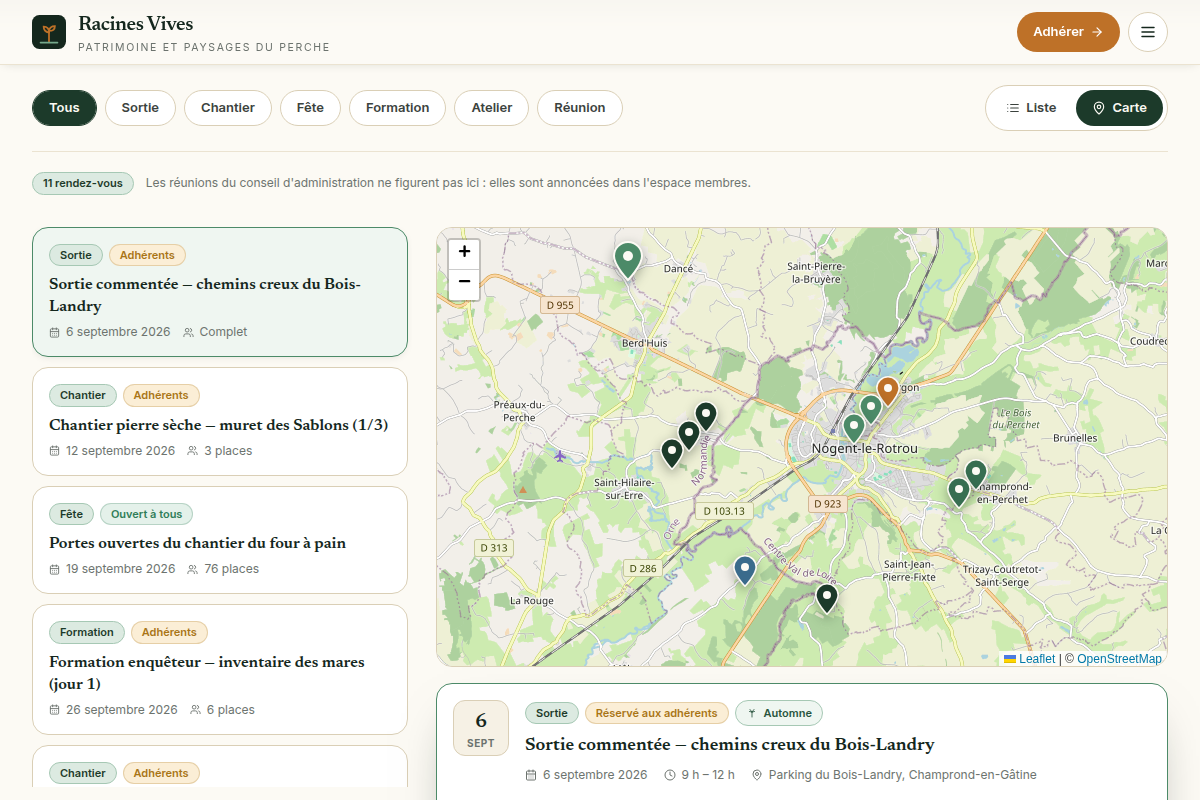The image size is (1200, 800).
Task: Click people icon beside 76 places
Action: click(x=193, y=569)
